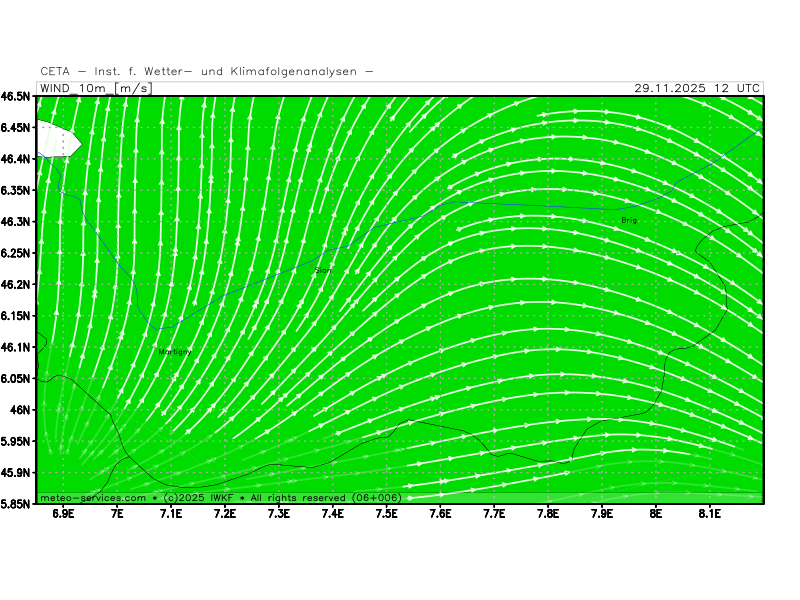Click the 7.2E longitude tick label
Image resolution: width=800 pixels, height=600 pixels.
pyautogui.click(x=224, y=514)
